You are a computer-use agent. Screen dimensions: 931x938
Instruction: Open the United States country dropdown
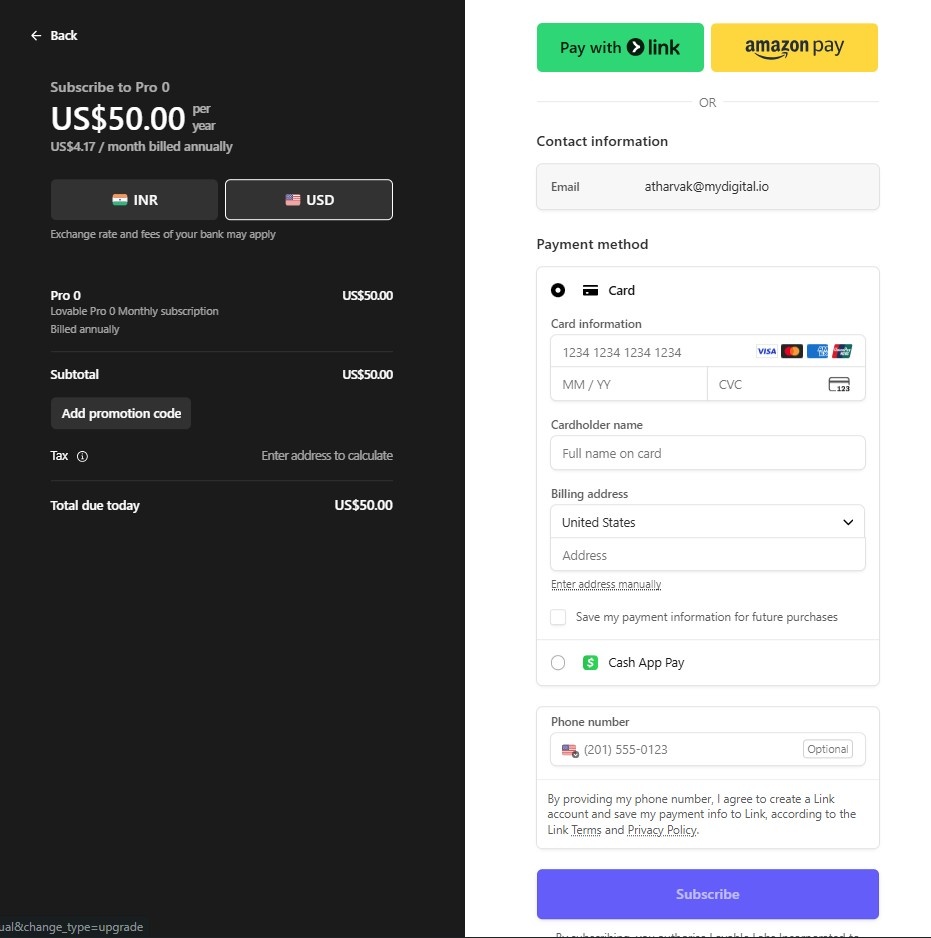click(x=707, y=522)
